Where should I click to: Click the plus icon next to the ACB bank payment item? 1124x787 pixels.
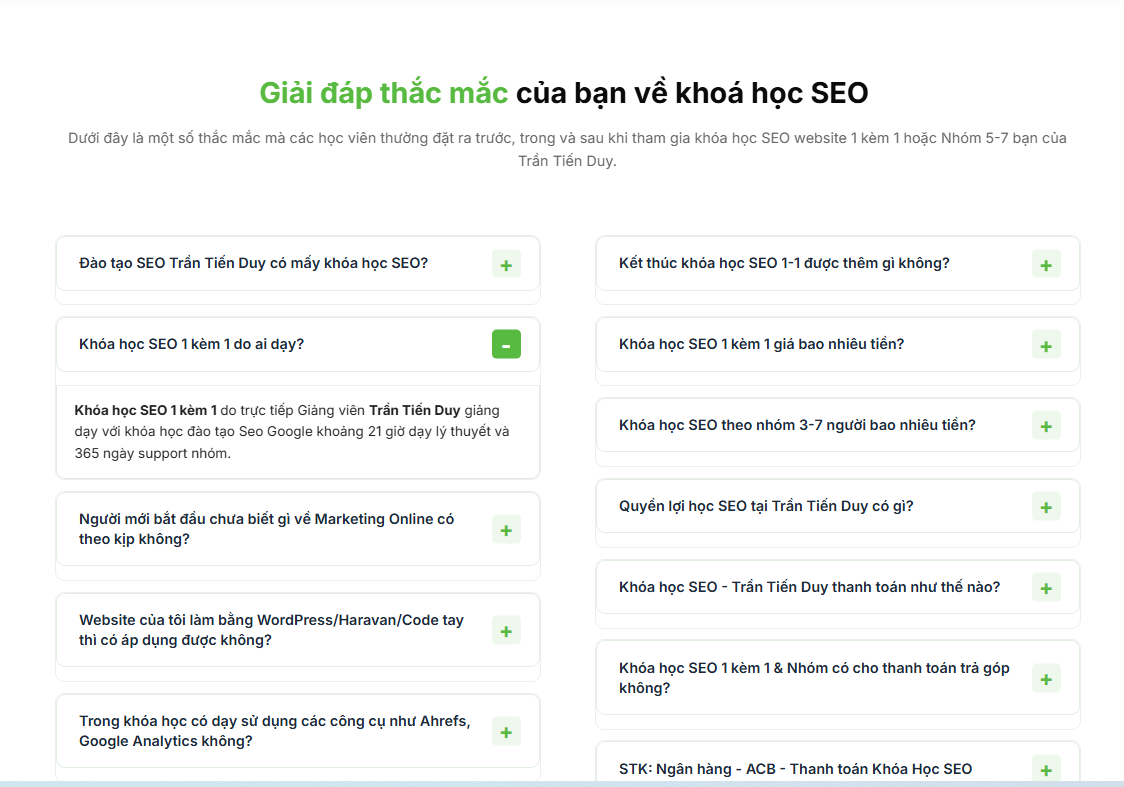1046,769
